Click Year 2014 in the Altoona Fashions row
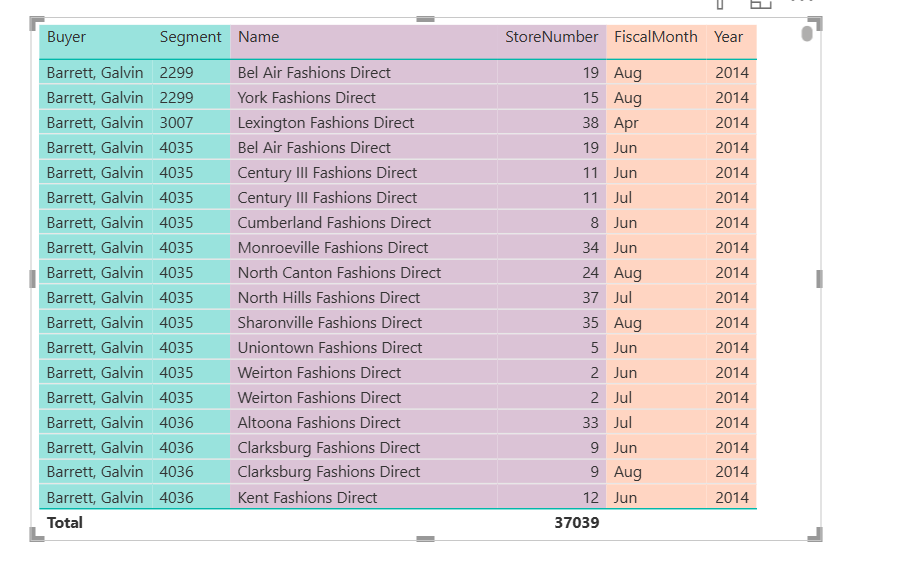Screen dimensions: 916x583 tap(732, 422)
